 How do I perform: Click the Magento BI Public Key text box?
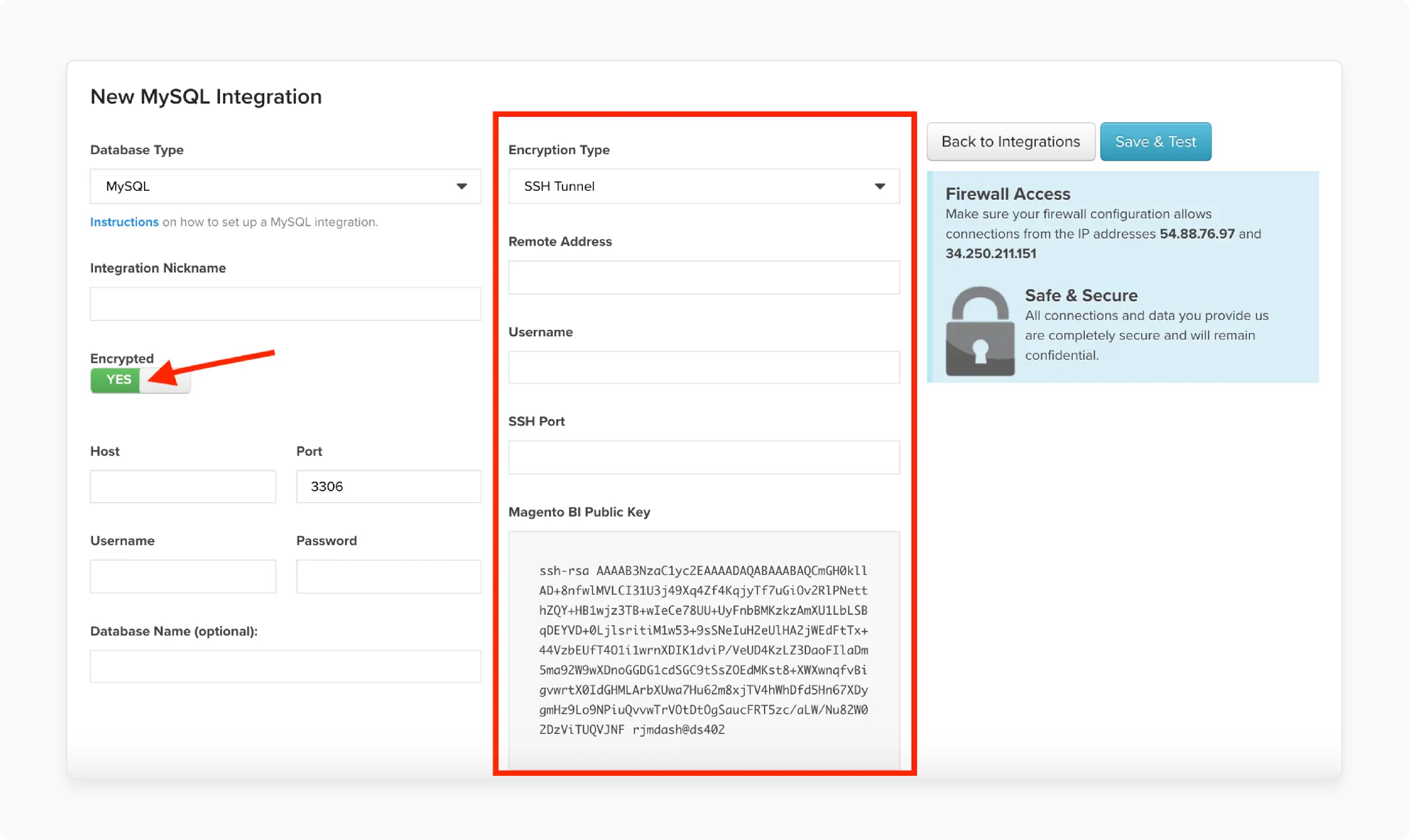[x=704, y=650]
